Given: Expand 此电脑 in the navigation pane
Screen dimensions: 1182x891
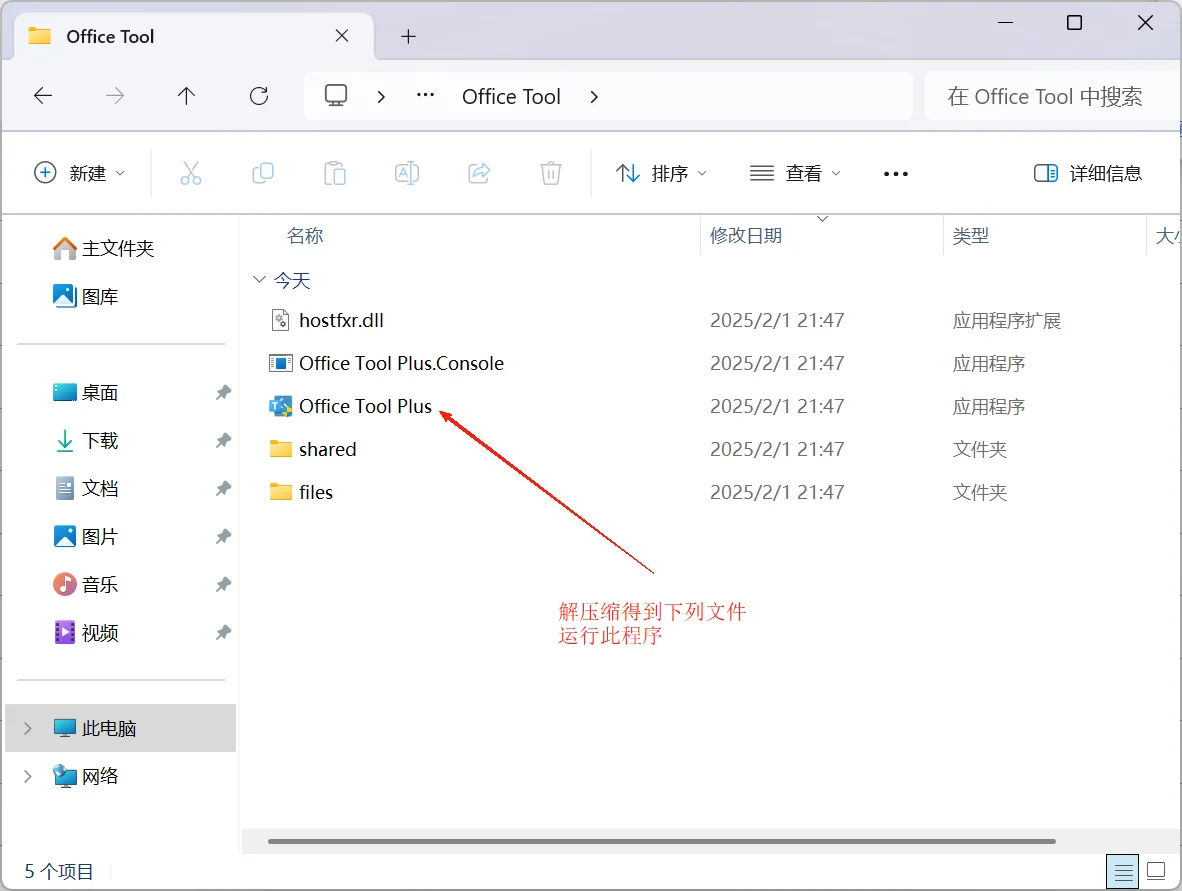Looking at the screenshot, I should (26, 728).
